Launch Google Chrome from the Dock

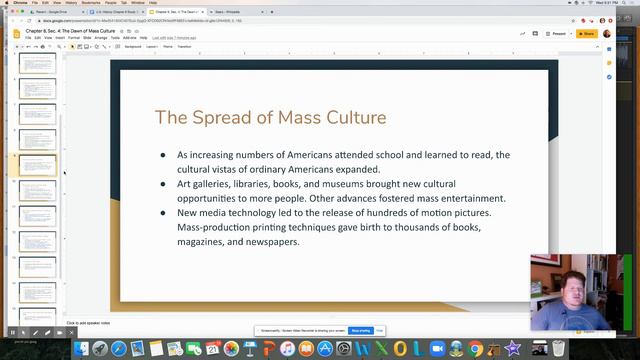[x=475, y=349]
